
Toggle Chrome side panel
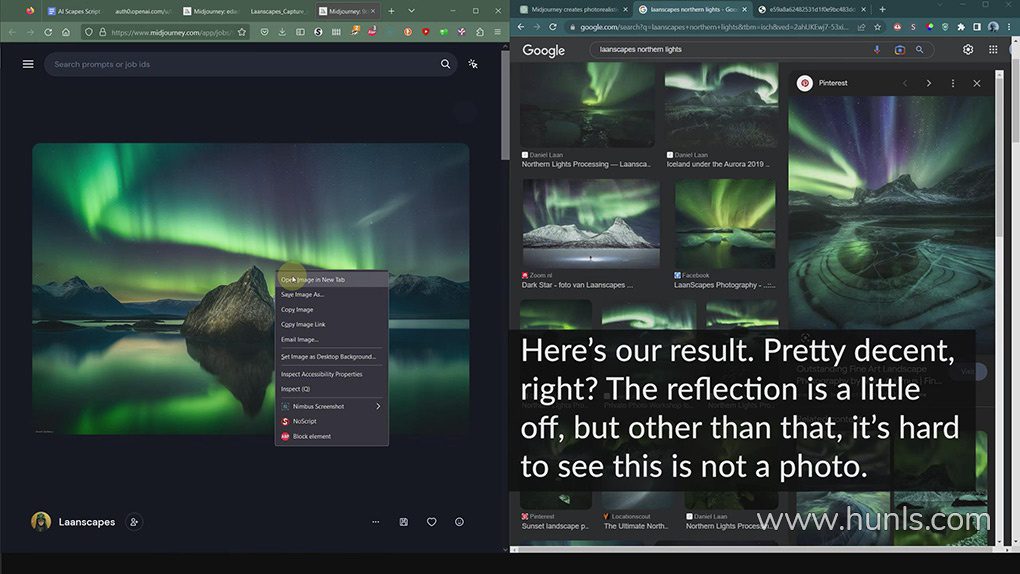click(977, 27)
